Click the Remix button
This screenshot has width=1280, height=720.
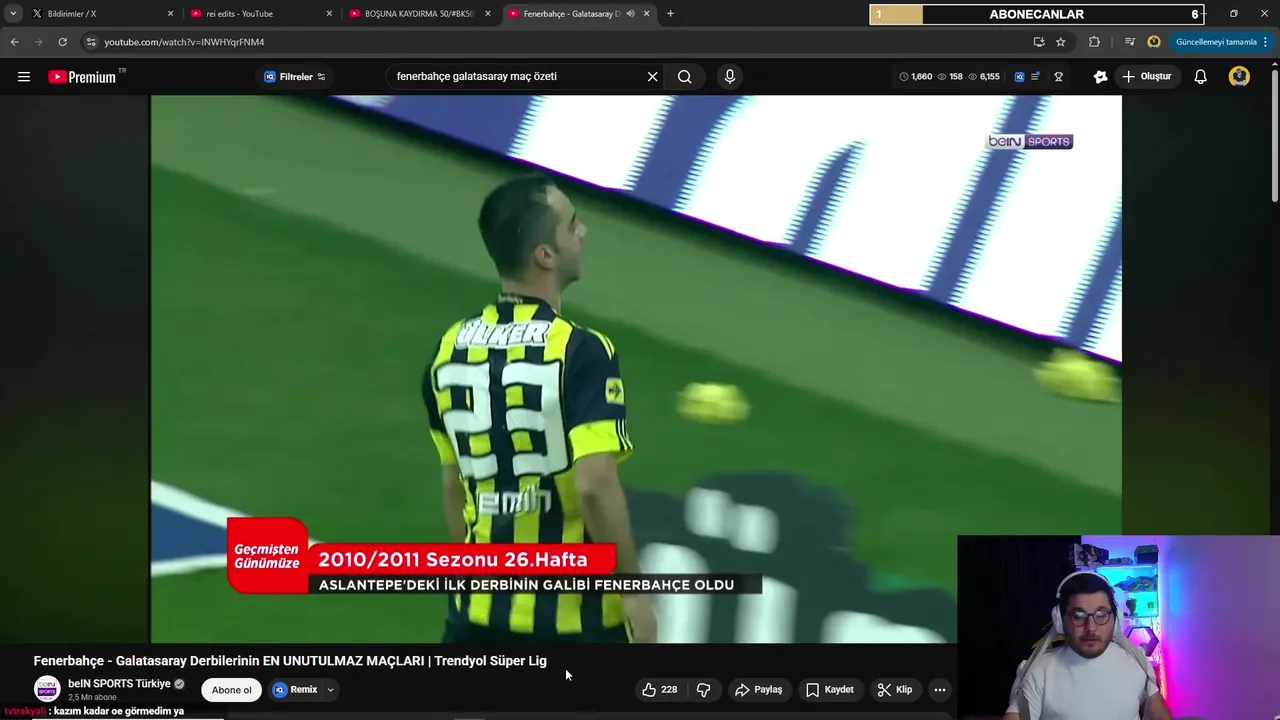click(296, 690)
